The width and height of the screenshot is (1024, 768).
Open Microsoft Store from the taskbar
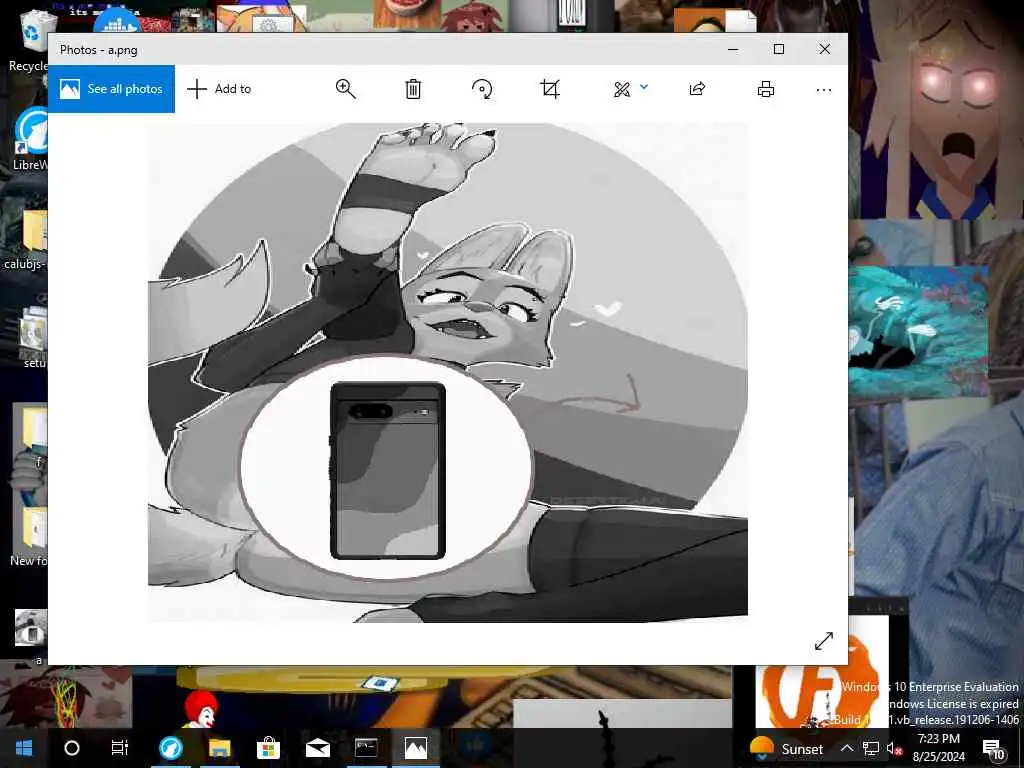pyautogui.click(x=268, y=748)
